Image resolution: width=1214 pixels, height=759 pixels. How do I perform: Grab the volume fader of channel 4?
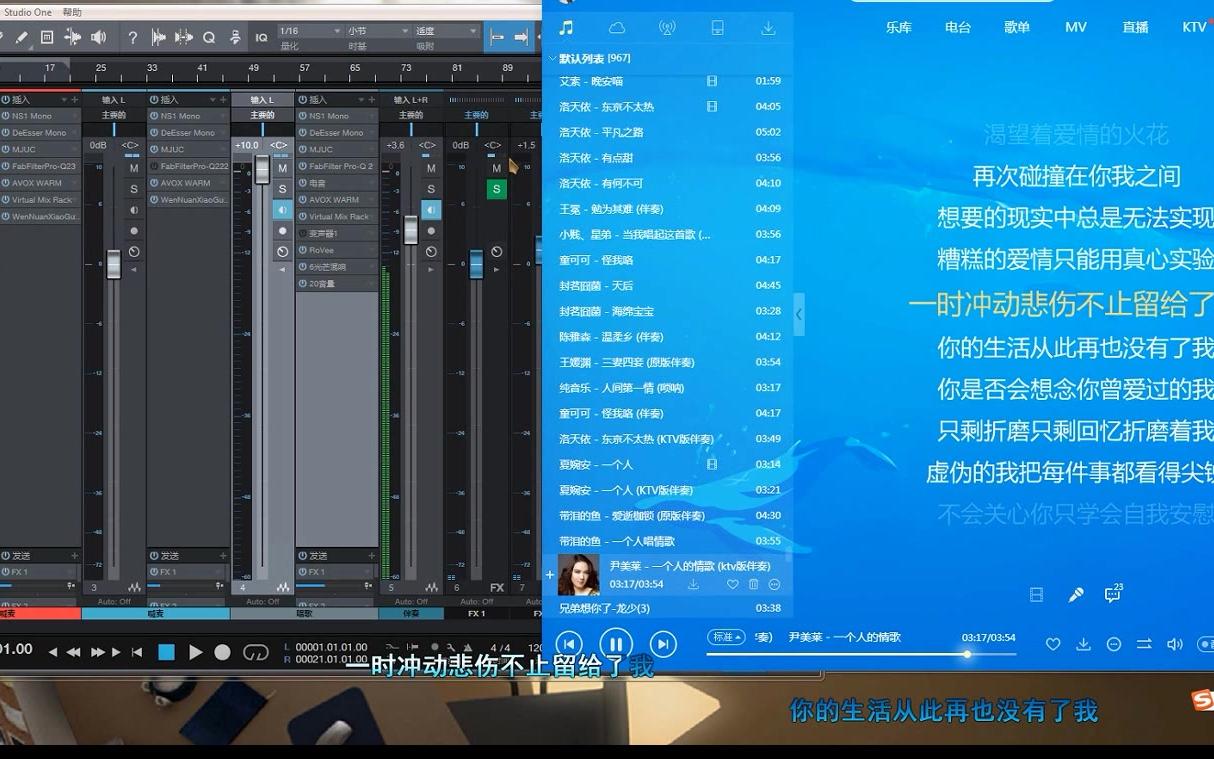pos(262,168)
